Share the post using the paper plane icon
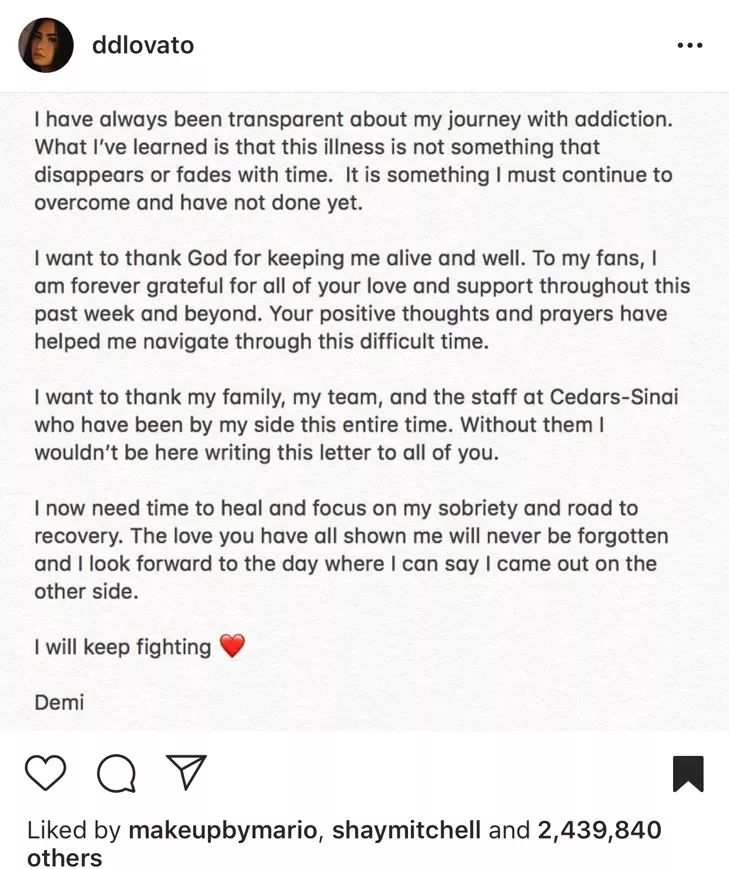The width and height of the screenshot is (729, 869). click(186, 771)
